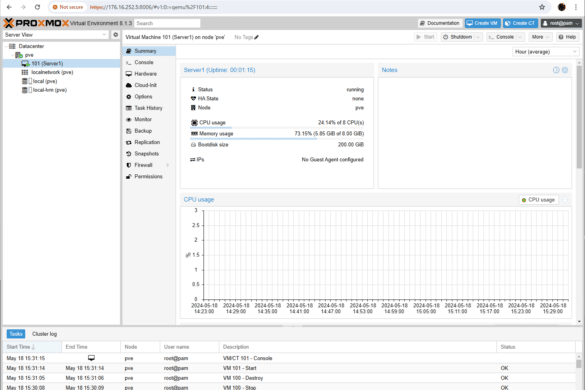Open the Options tab
The width and height of the screenshot is (585, 390).
pos(149,97)
